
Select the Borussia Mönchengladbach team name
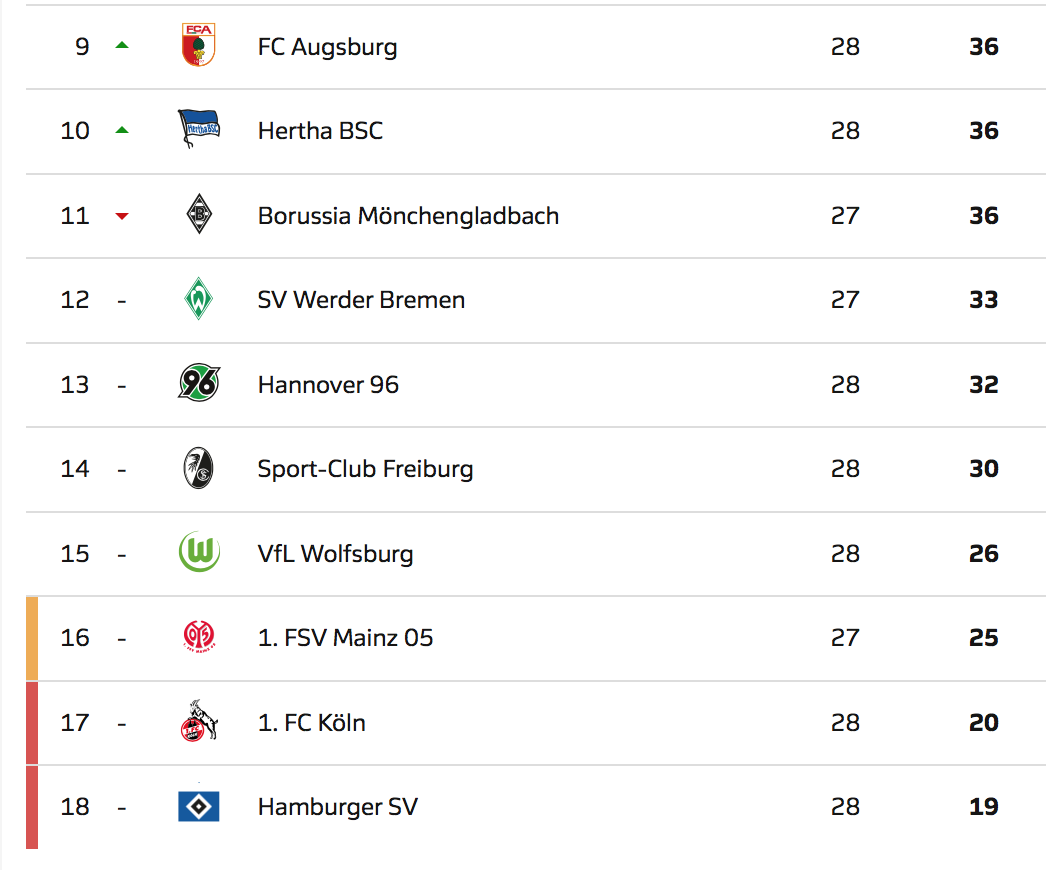[408, 216]
